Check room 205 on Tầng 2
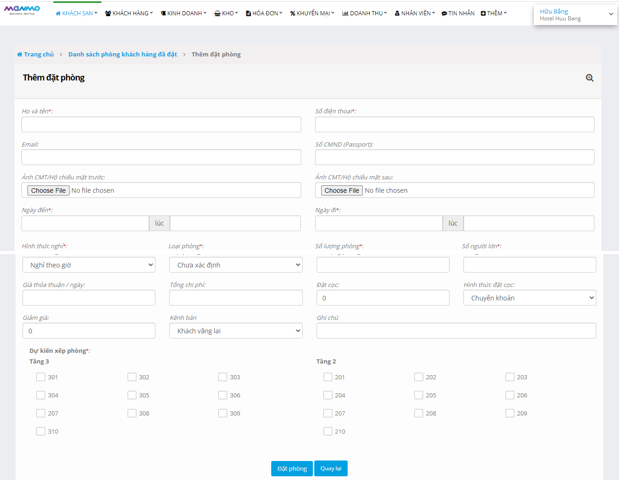 tap(418, 395)
